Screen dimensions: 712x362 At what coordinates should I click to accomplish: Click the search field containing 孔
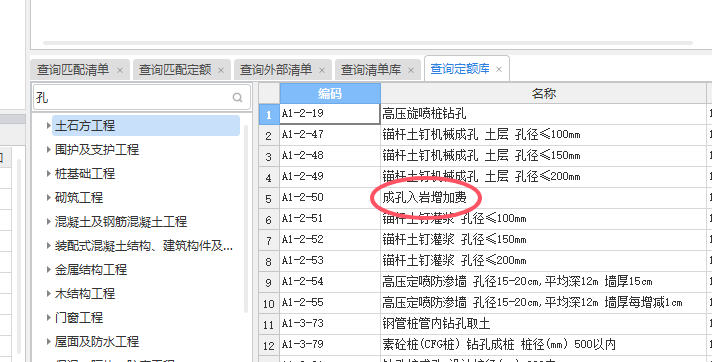click(142, 97)
